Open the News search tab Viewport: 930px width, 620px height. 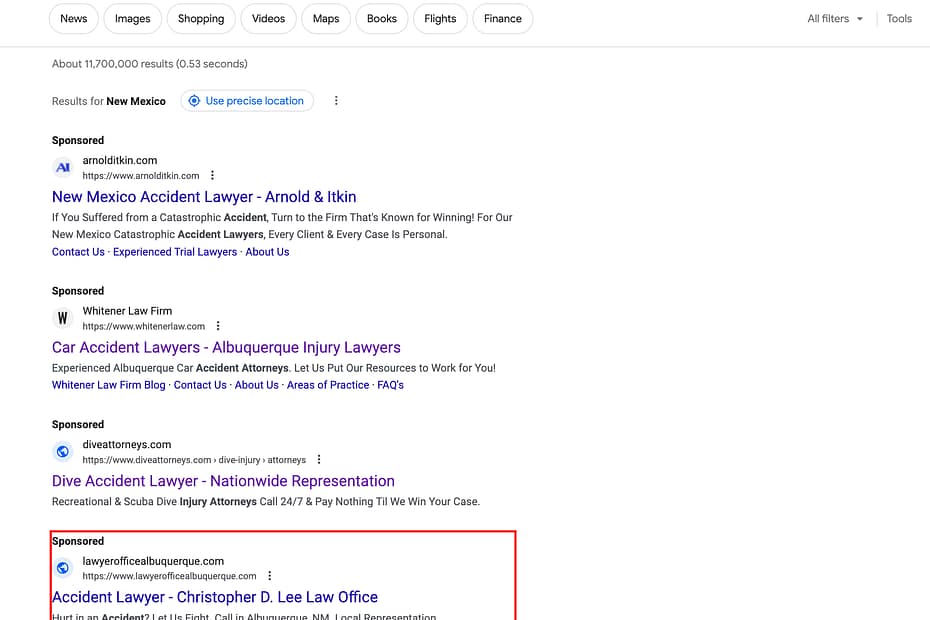pos(74,18)
